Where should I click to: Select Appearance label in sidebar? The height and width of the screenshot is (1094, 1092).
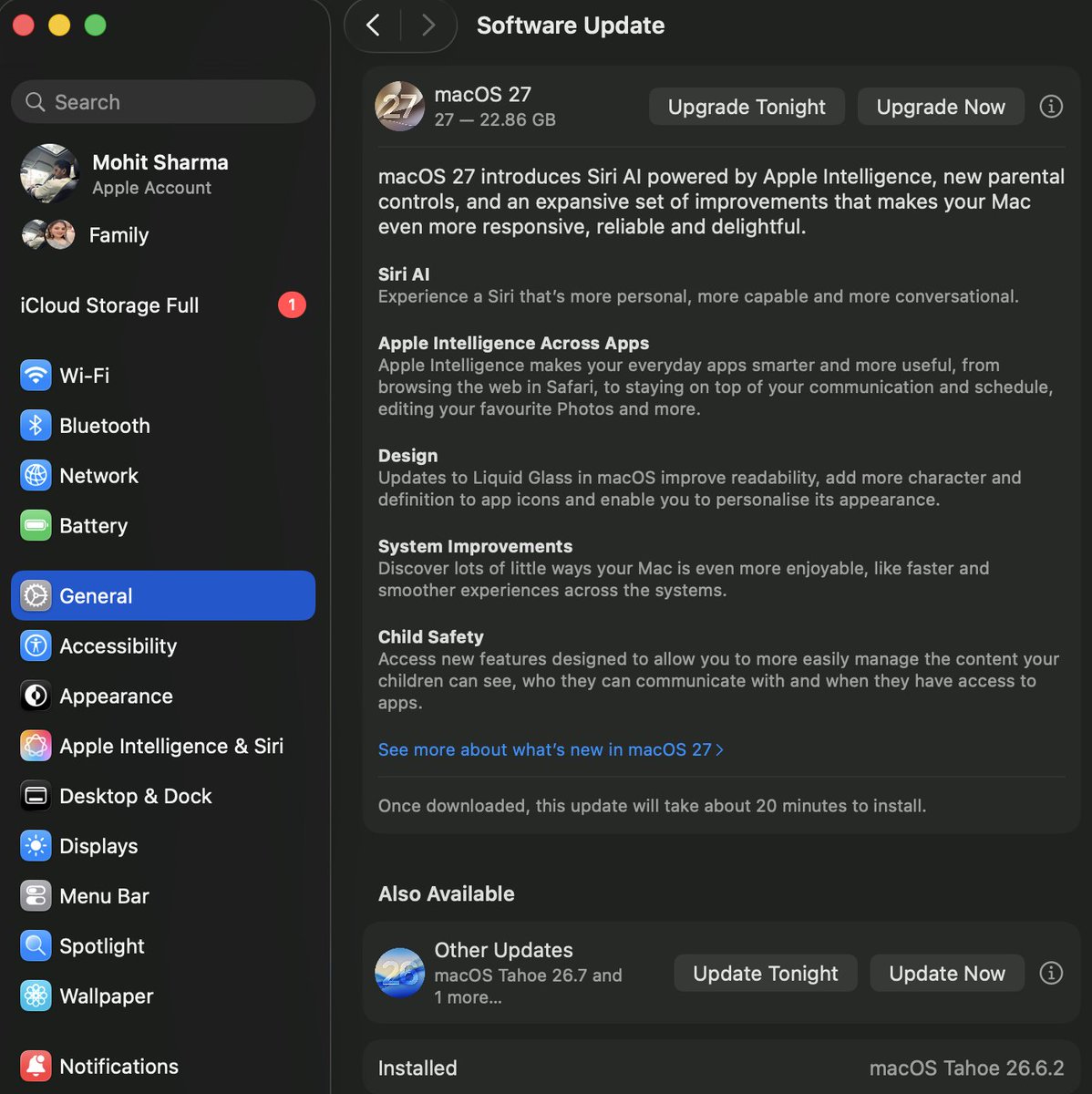coord(116,697)
